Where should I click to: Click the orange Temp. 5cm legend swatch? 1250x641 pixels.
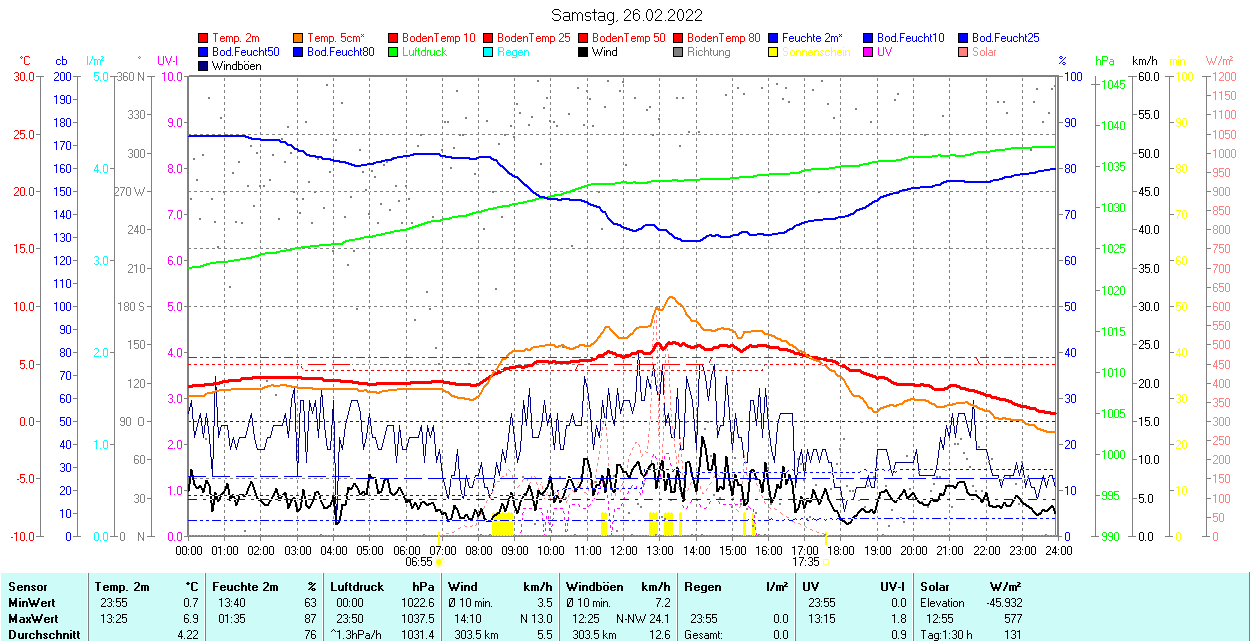[x=299, y=38]
